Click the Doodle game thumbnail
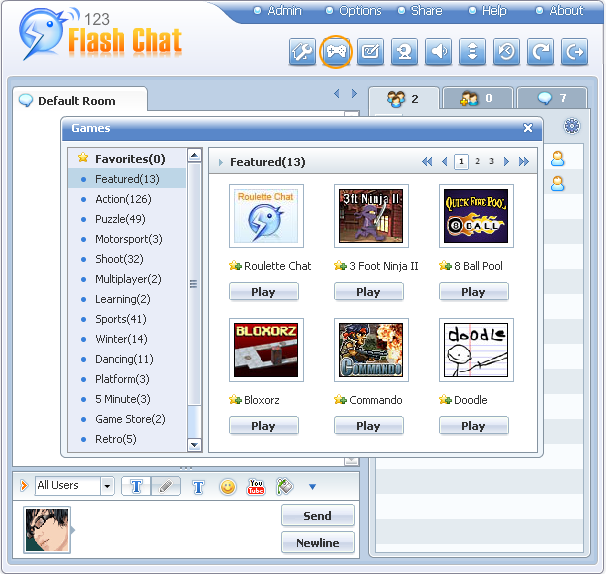This screenshot has width=606, height=574. [x=476, y=350]
